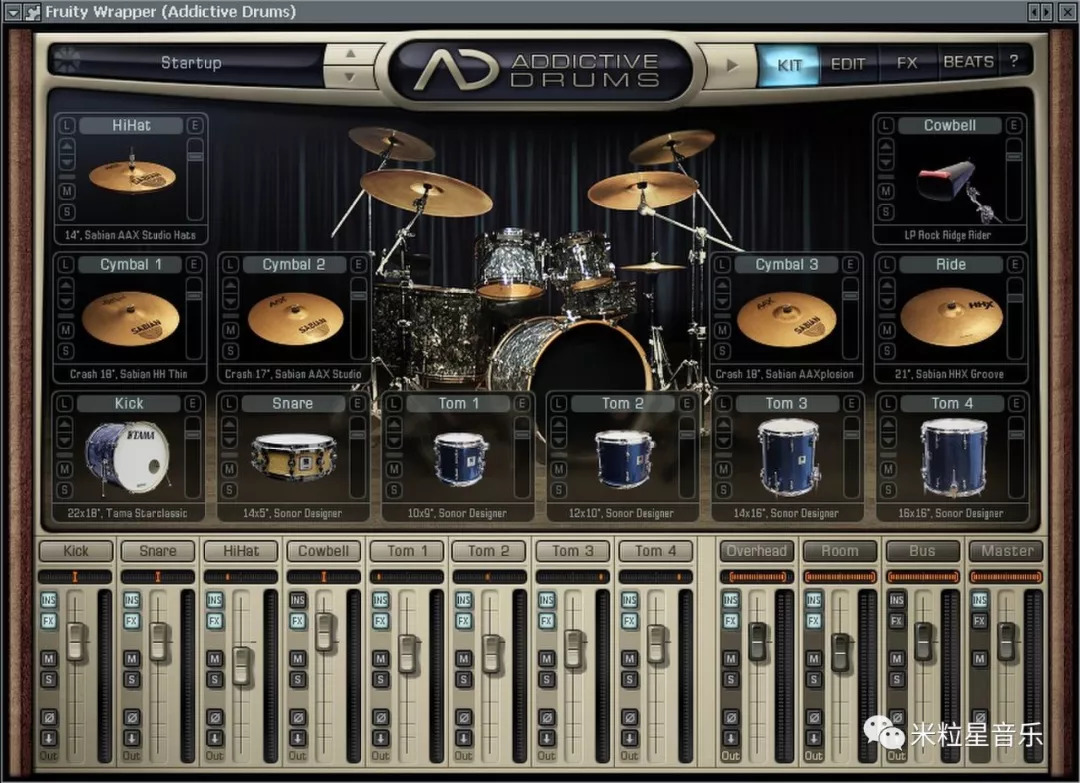Mute the Cymbal 1 kit piece
This screenshot has height=783, width=1080.
(67, 330)
